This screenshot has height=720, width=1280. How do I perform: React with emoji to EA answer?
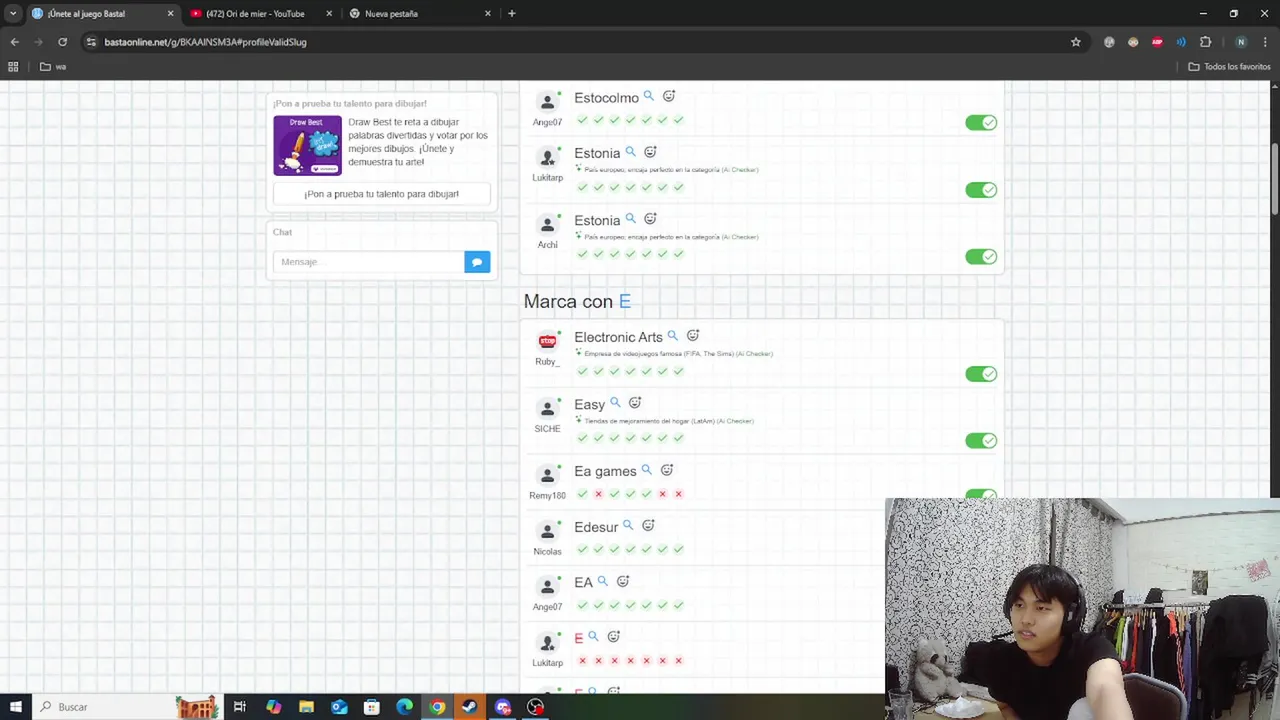[x=623, y=581]
